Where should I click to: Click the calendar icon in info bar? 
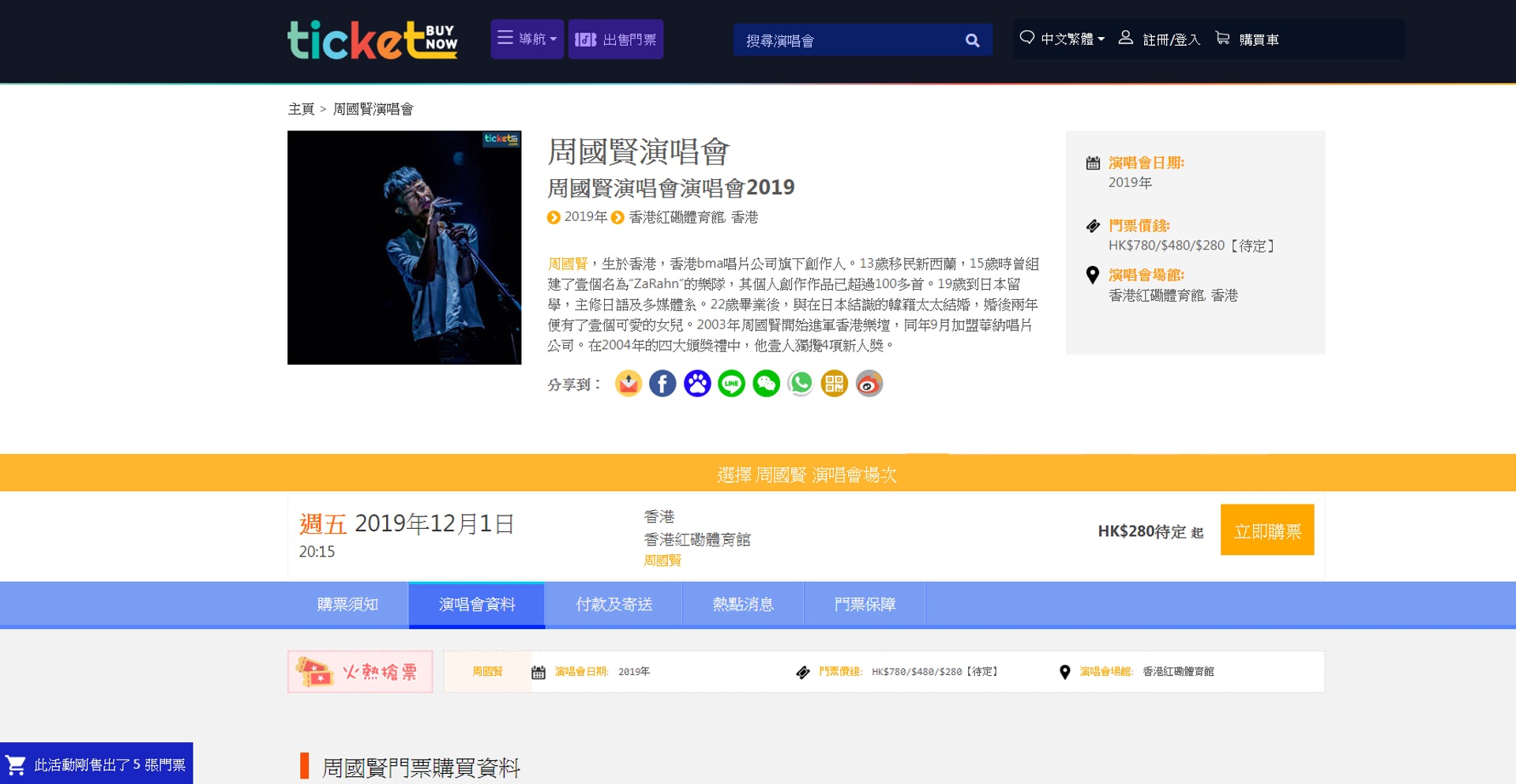[538, 673]
